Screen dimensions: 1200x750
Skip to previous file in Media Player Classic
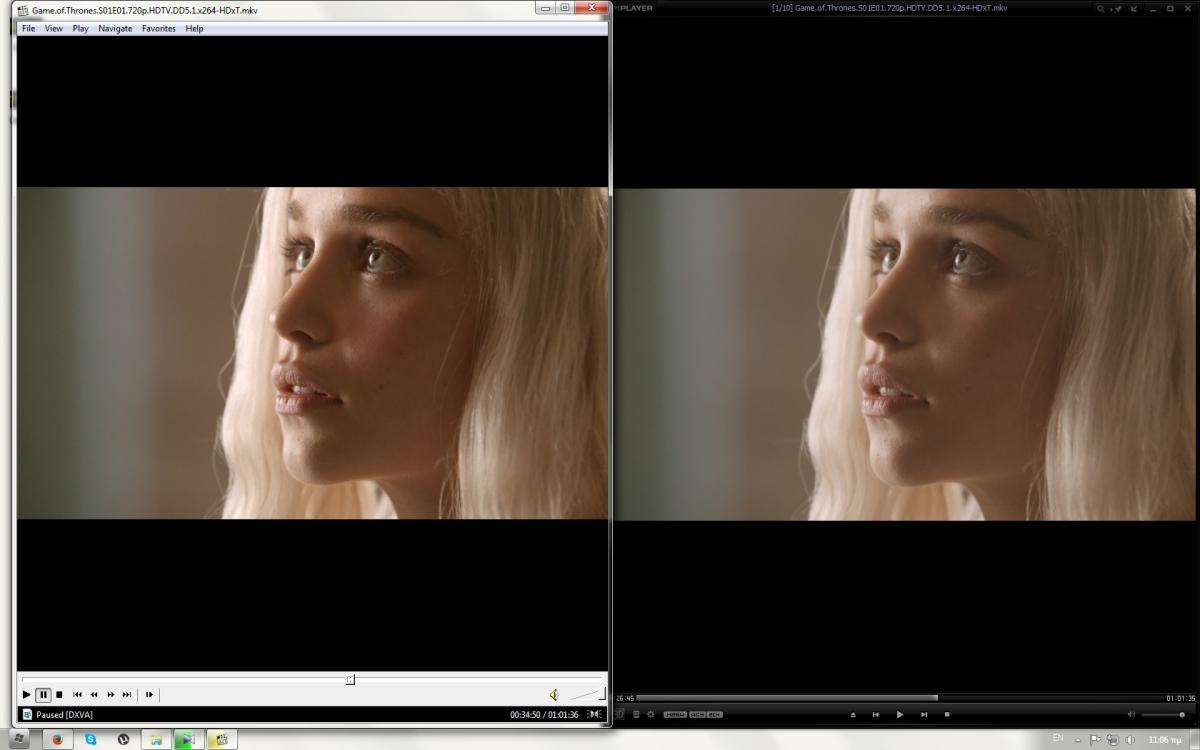77,694
